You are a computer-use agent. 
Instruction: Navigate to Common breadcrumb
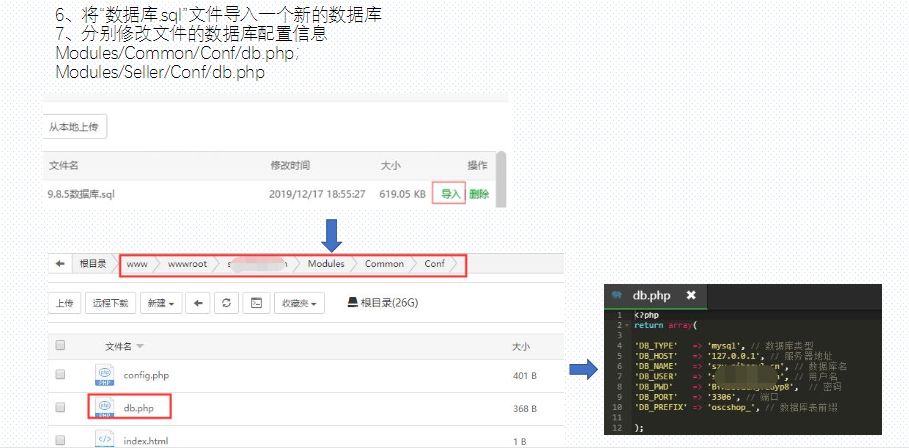coord(384,264)
